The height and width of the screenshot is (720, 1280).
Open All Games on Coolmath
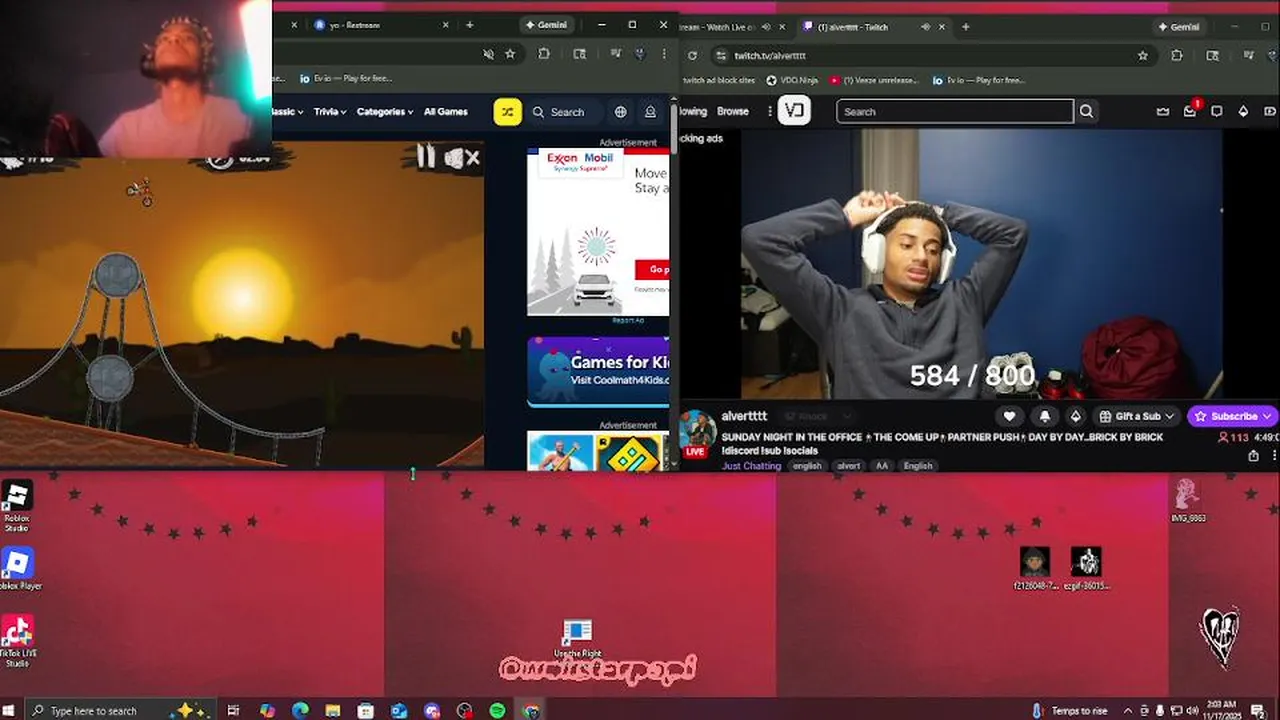[446, 112]
